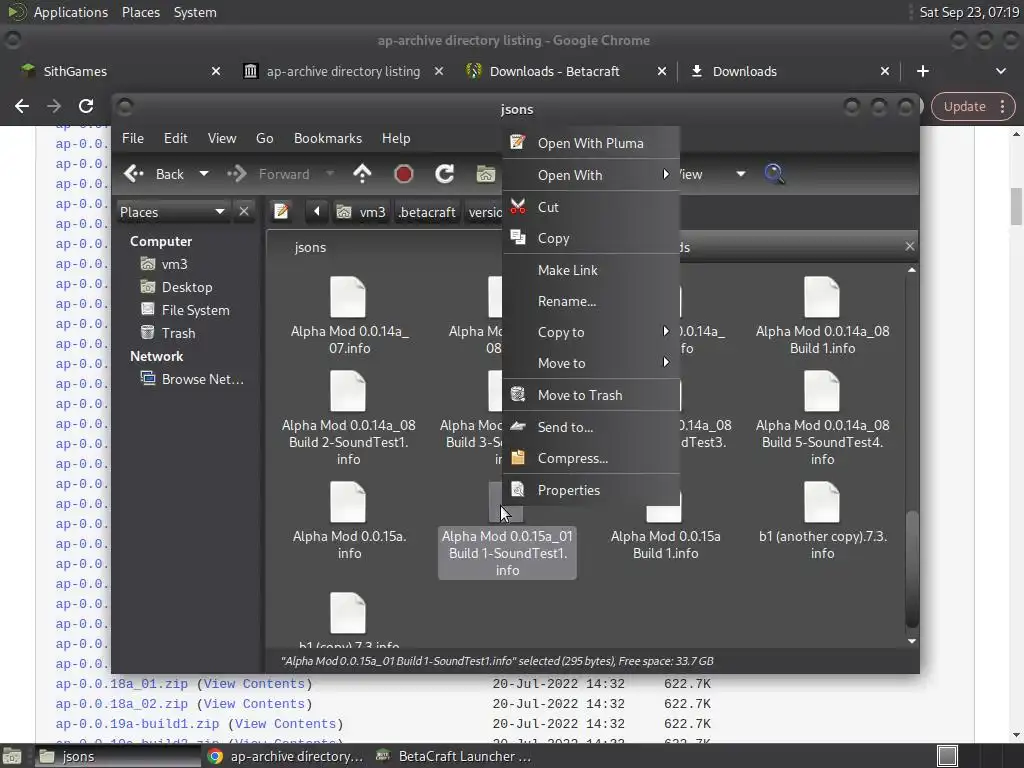This screenshot has height=768, width=1024.
Task: Expand the Open With submenu
Action: click(x=591, y=175)
